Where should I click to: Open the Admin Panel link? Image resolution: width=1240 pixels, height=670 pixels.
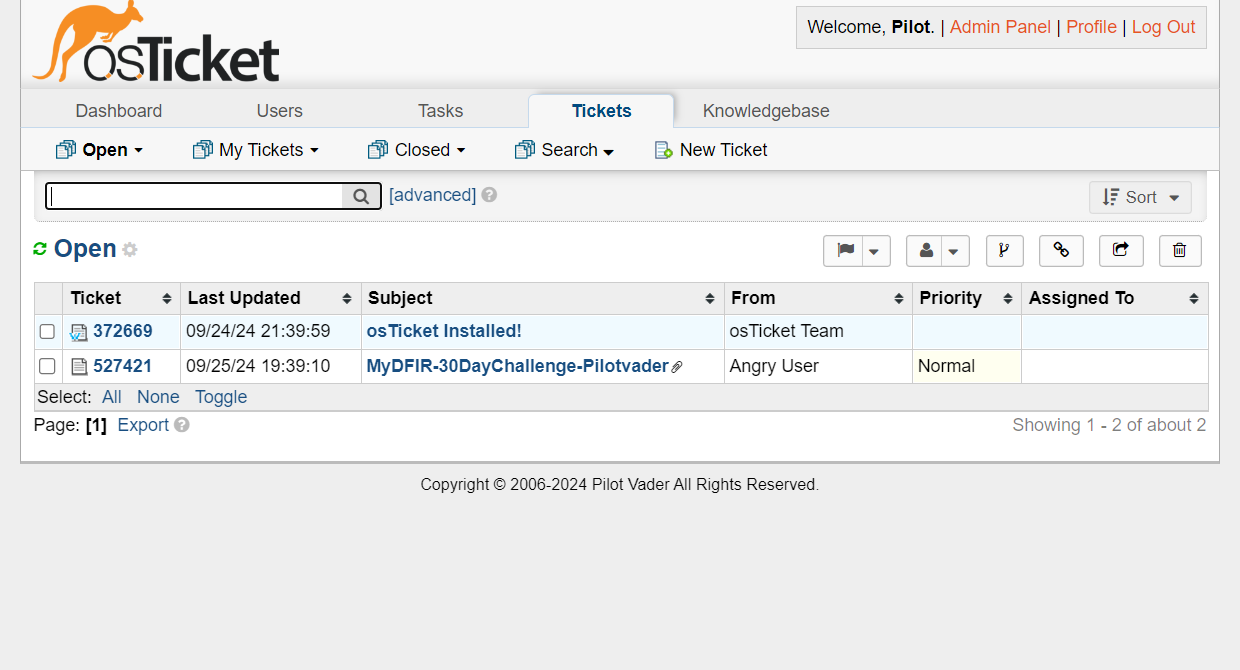tap(1000, 27)
